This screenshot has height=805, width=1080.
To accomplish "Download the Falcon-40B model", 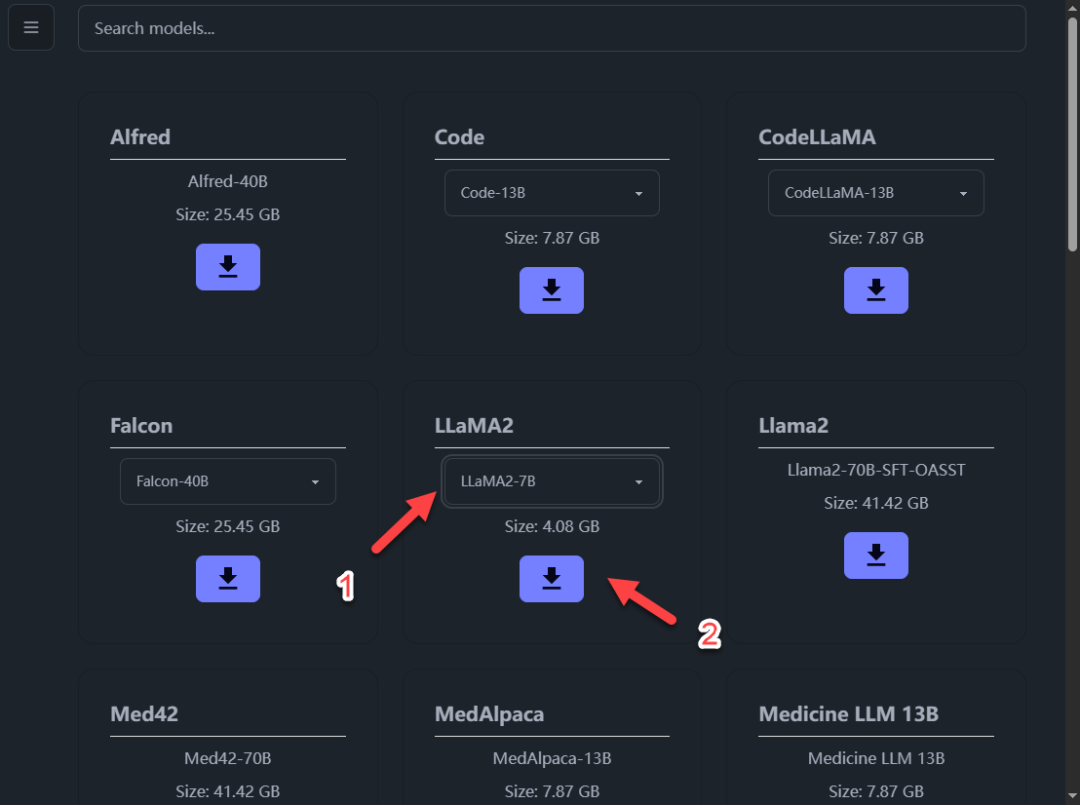I will point(228,578).
